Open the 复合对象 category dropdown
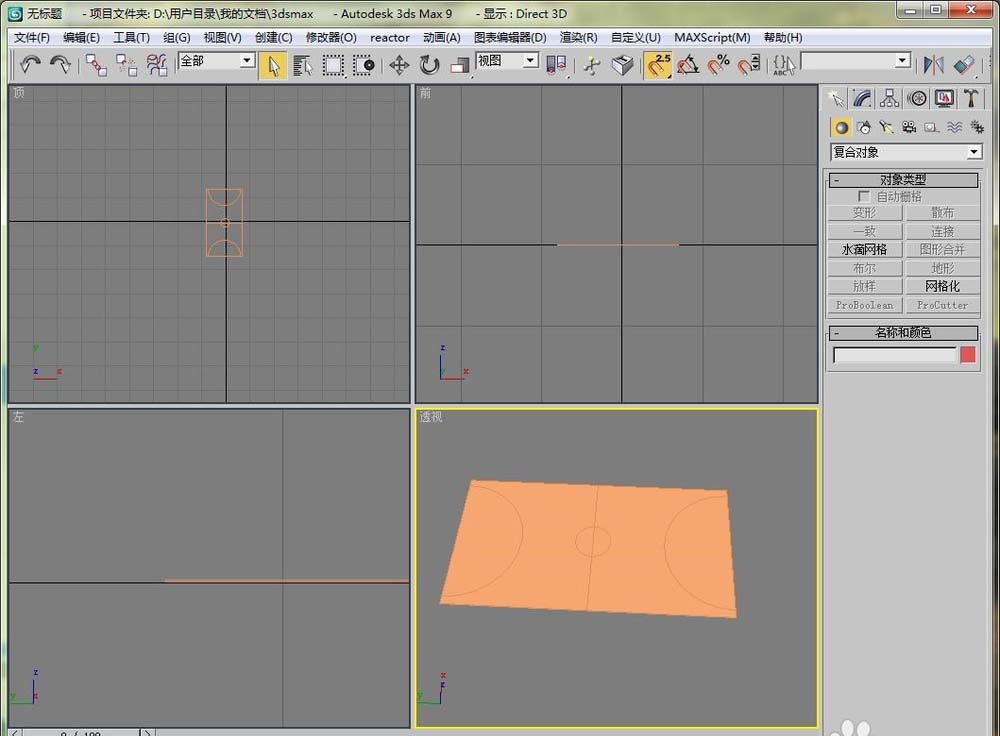The height and width of the screenshot is (736, 1000). coord(973,152)
